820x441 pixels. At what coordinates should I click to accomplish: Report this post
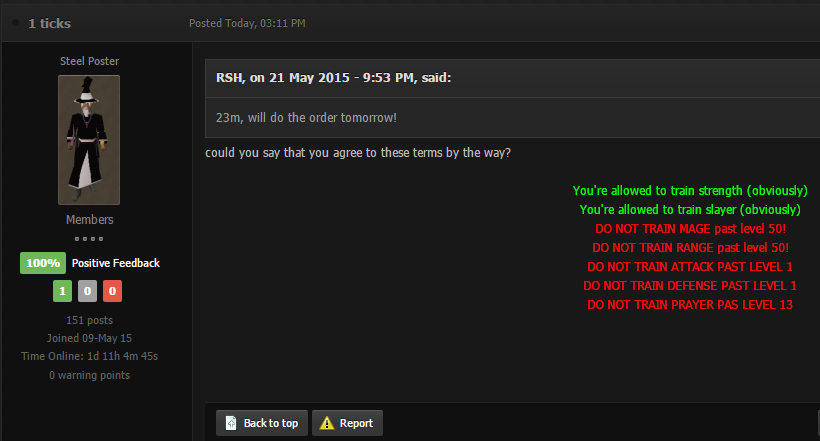click(x=347, y=423)
